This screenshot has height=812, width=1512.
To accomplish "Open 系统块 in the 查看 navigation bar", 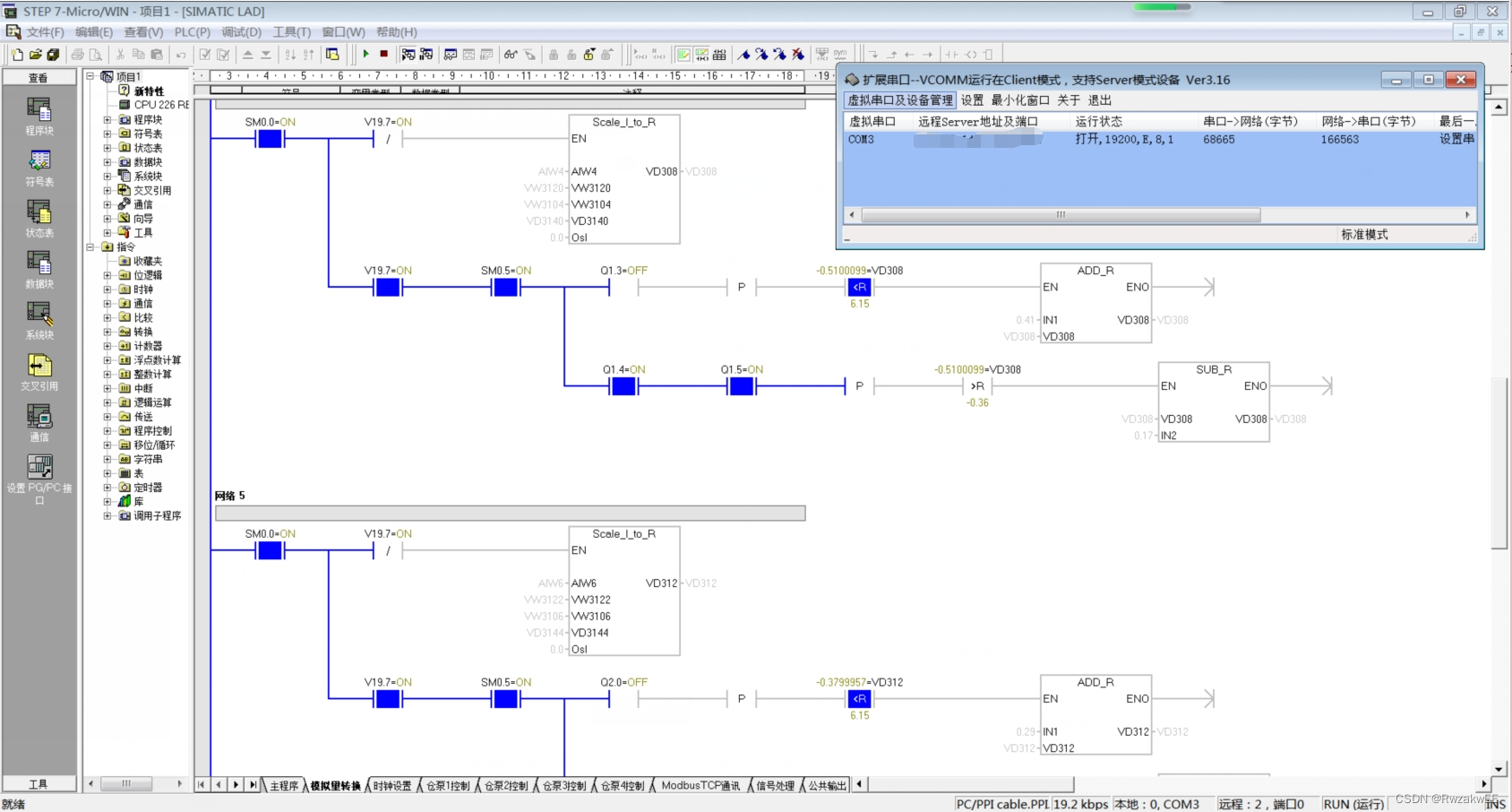I will 39,321.
